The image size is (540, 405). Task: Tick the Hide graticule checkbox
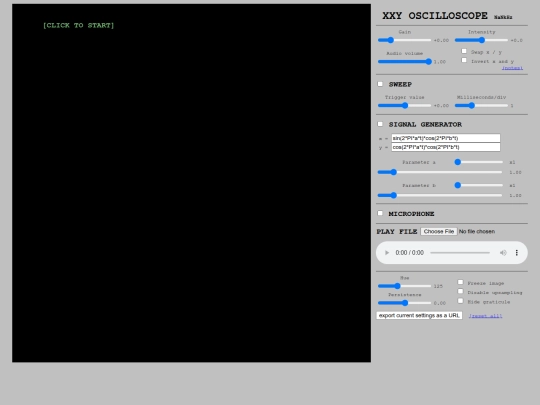[x=460, y=301]
